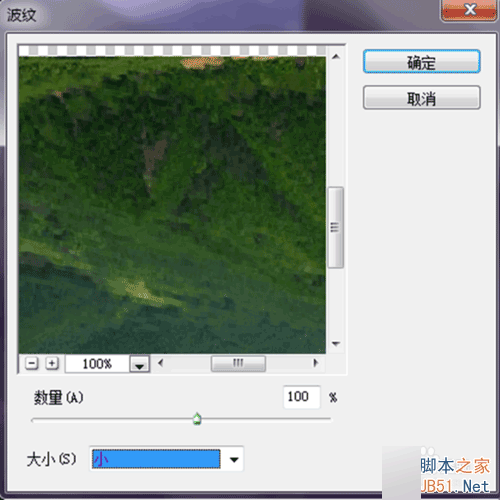Select the 大小 combo box showing 小

pyautogui.click(x=166, y=459)
